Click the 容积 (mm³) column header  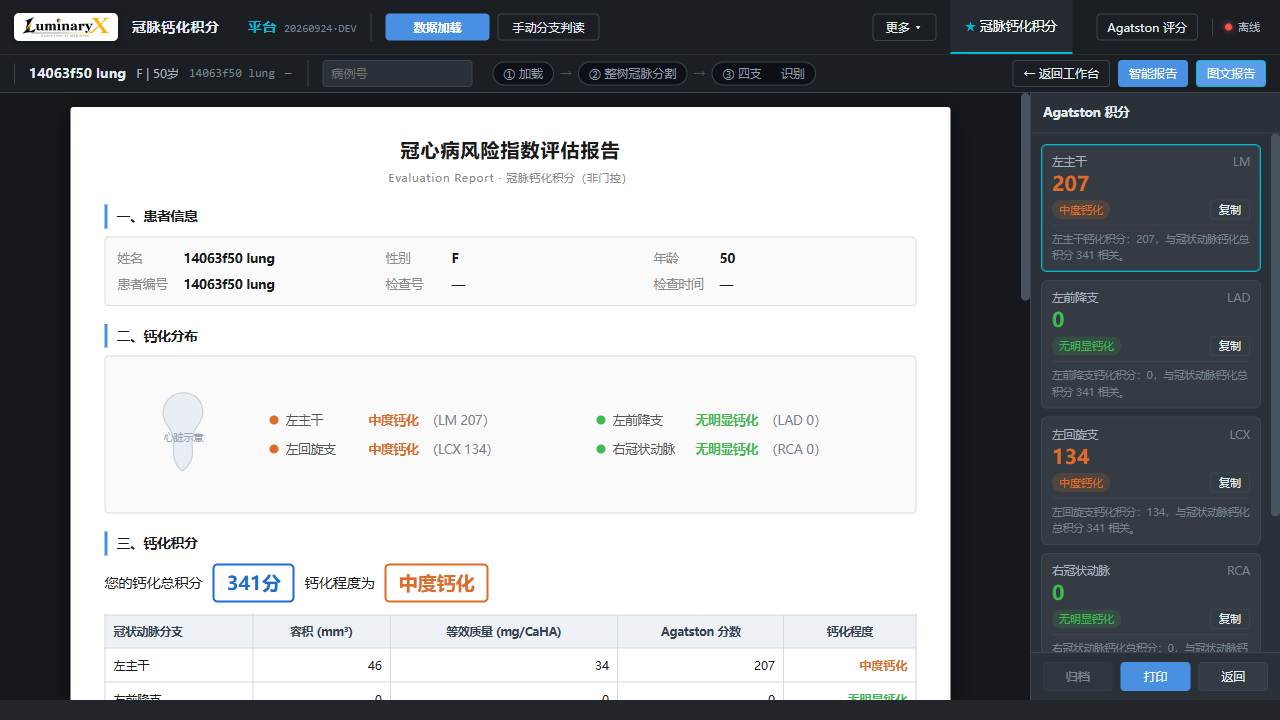(x=321, y=632)
